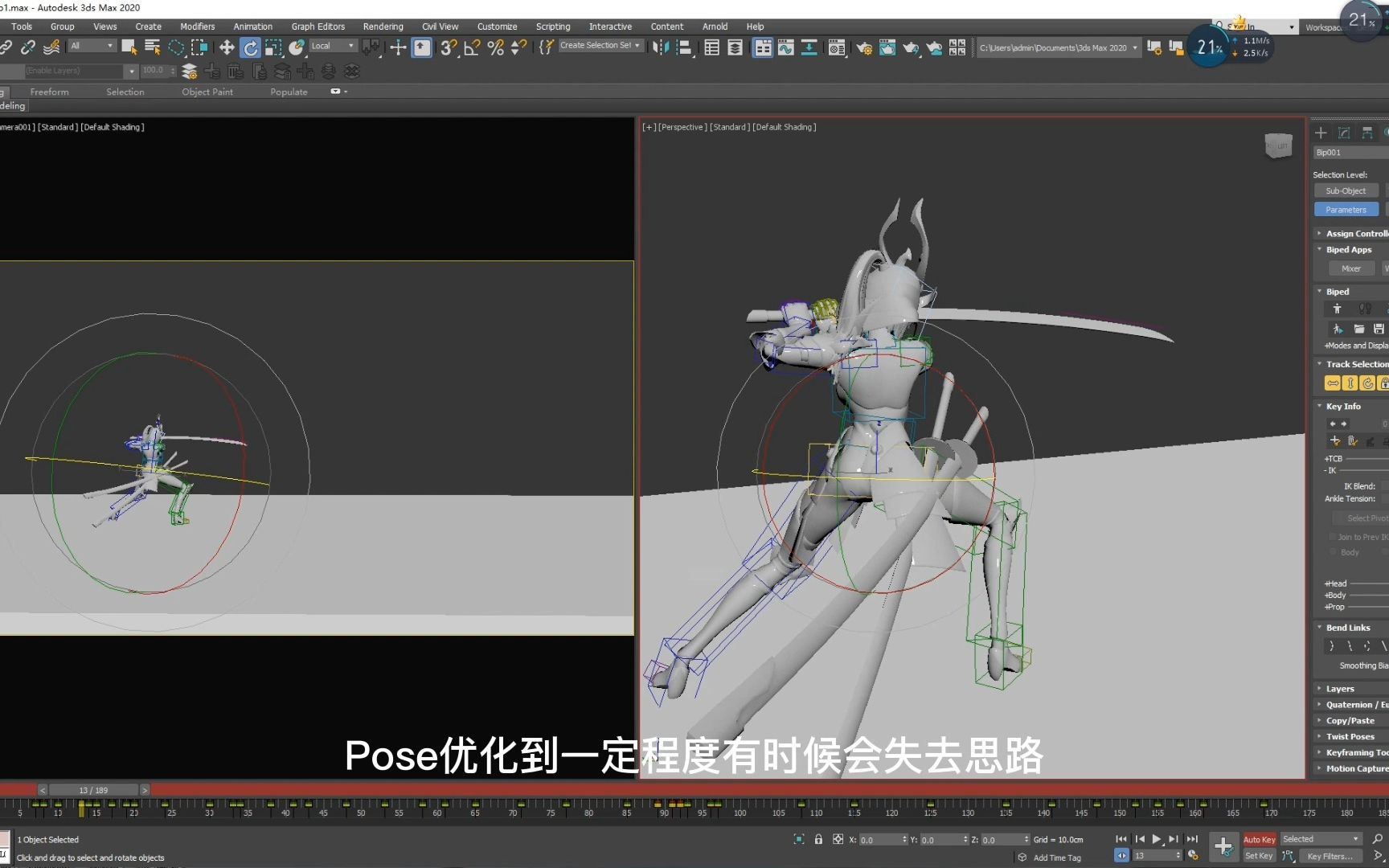Click the time slider showing 13 / 189

pos(93,790)
